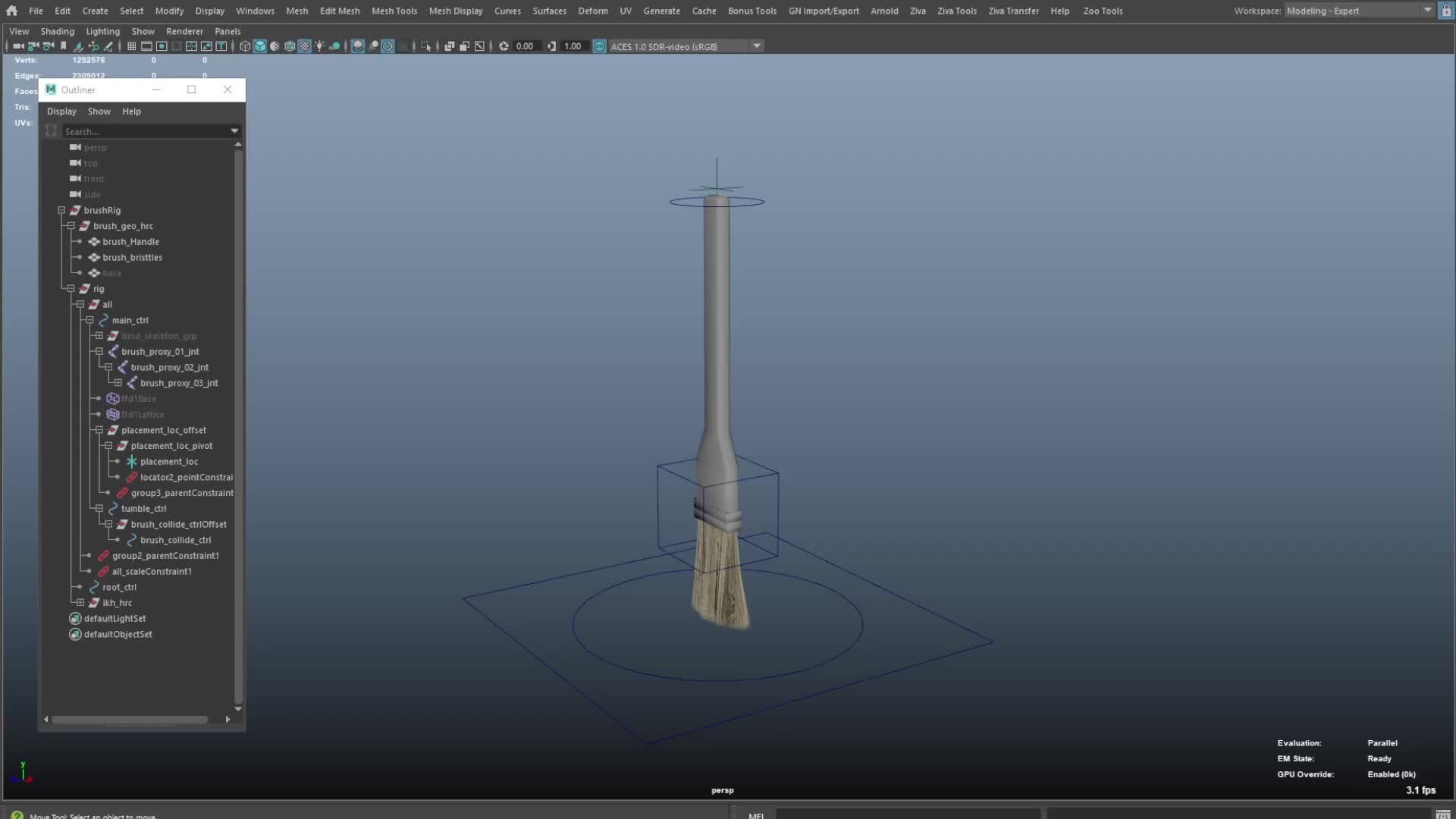Viewport: 1456px width, 819px height.
Task: Open the Show menu in the Outliner window
Action: click(99, 111)
